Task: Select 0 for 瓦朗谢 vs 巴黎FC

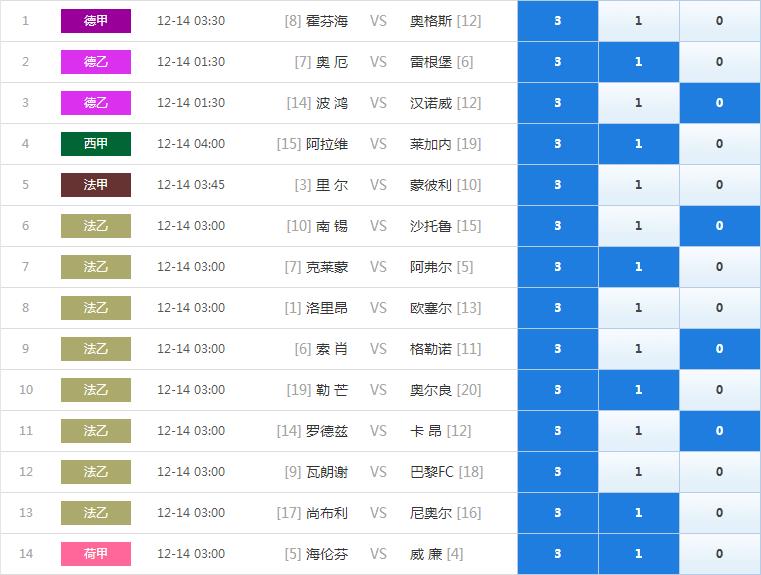Action: (x=720, y=472)
